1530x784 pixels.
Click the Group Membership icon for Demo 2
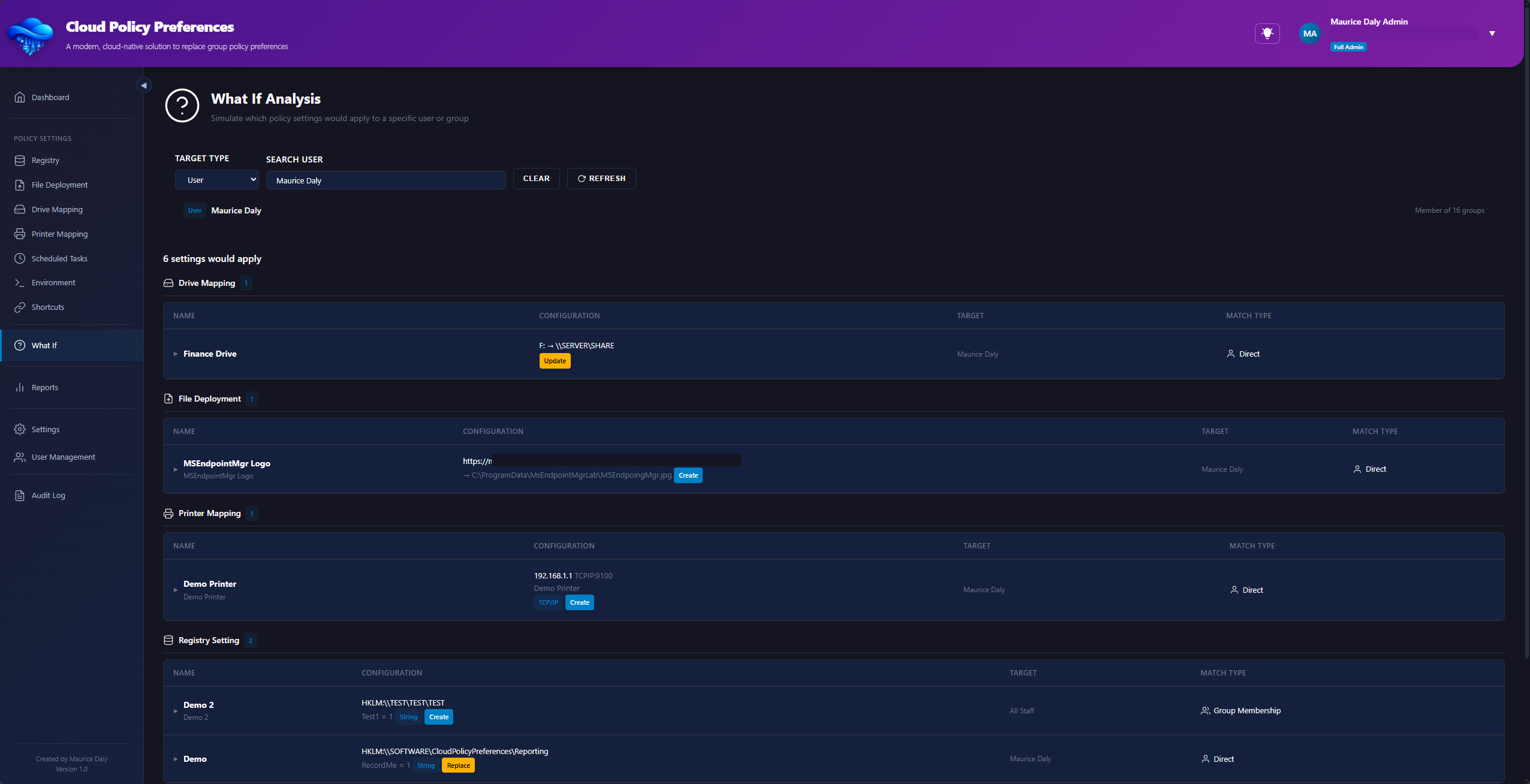[x=1205, y=710]
